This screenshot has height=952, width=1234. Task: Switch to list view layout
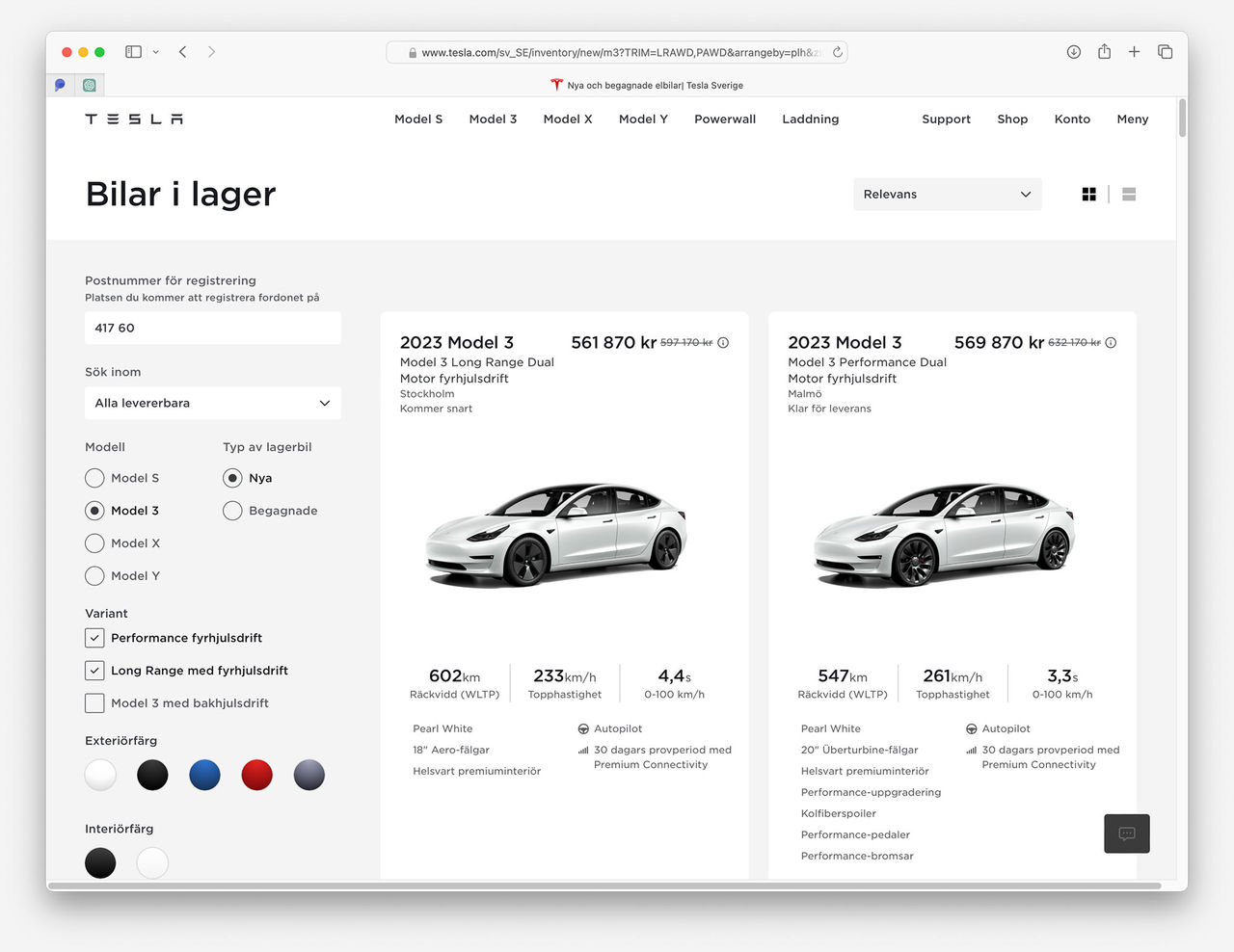coord(1128,194)
